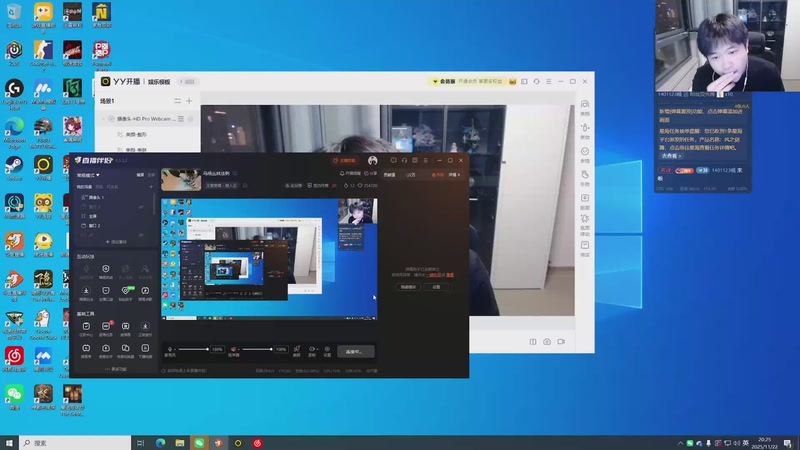Open the 美颜 beauty panel in YY sidebar

point(585,108)
